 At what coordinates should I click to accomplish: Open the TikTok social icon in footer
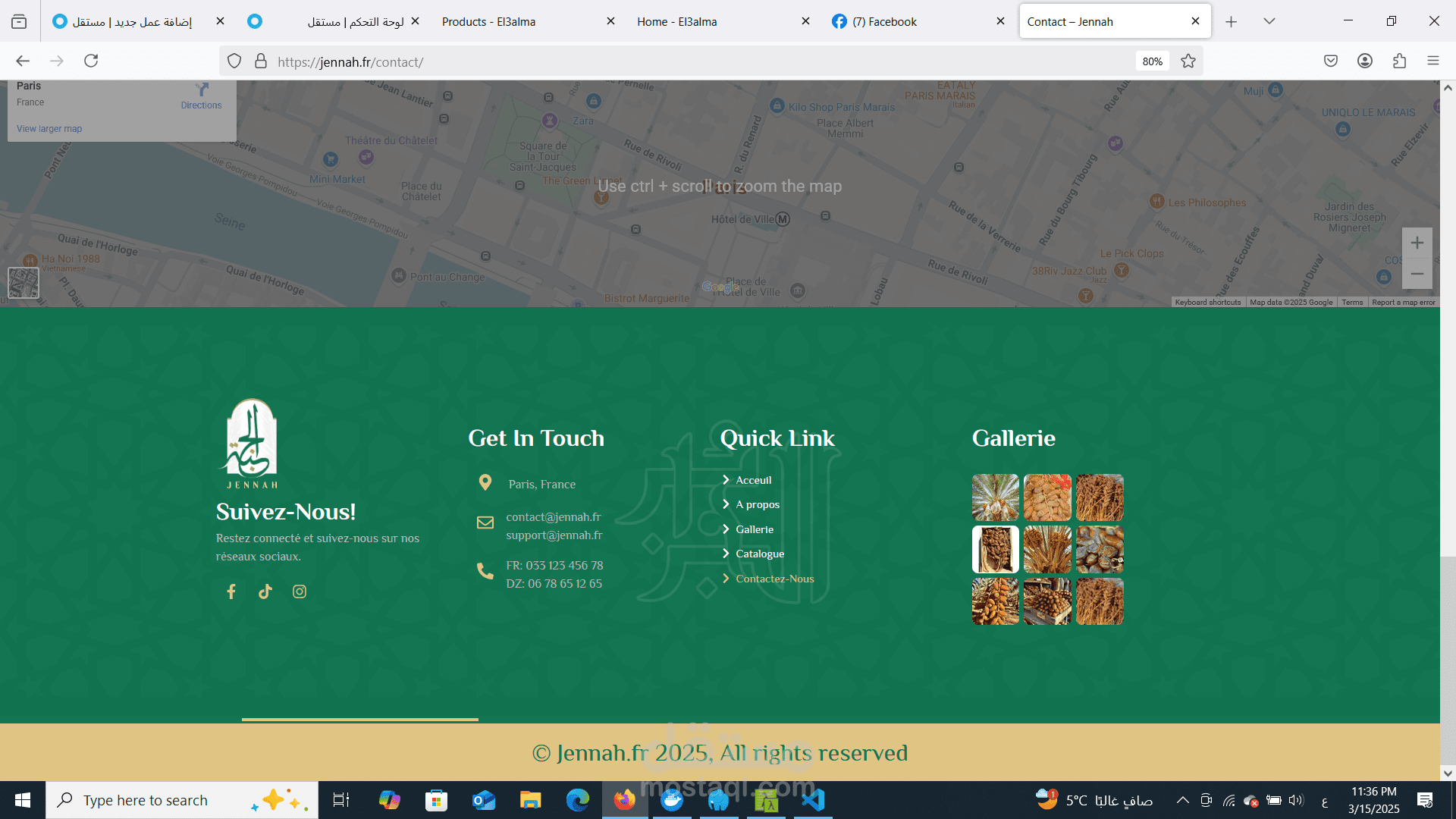point(265,591)
